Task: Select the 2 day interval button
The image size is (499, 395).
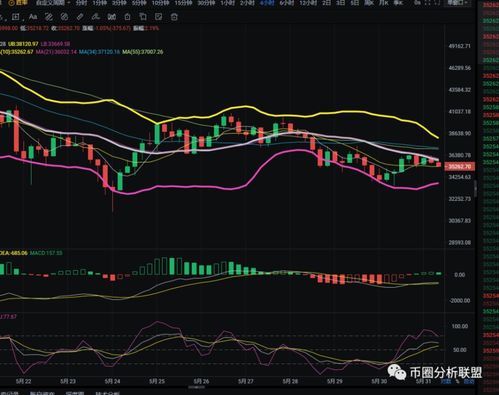Action: tap(327, 3)
